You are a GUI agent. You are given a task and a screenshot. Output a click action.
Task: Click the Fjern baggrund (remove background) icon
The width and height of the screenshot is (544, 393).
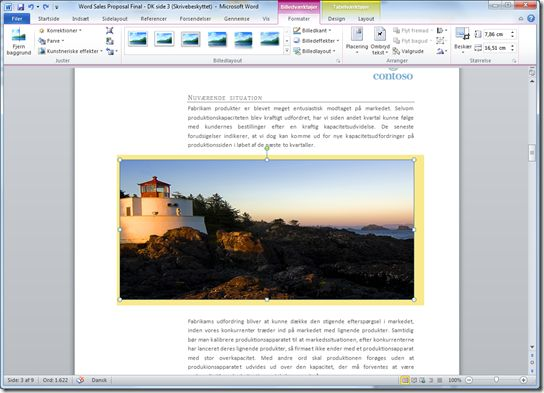18,42
